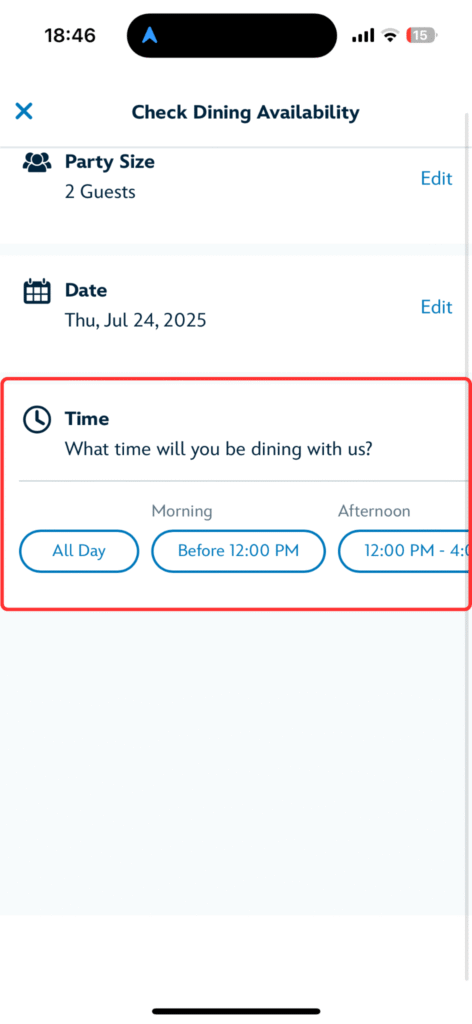Image resolution: width=472 pixels, height=1024 pixels.
Task: Tap the Party Size guests icon
Action: click(37, 162)
